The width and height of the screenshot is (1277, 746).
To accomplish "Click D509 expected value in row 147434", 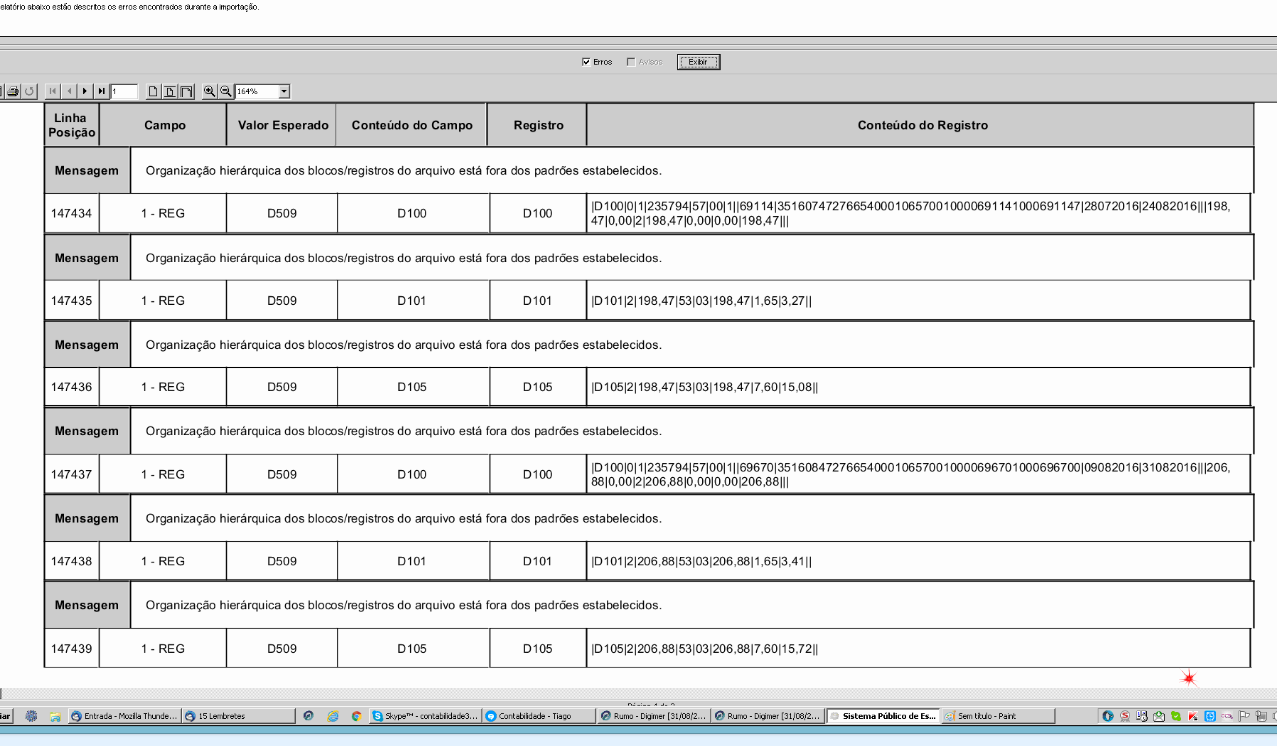I will [282, 213].
